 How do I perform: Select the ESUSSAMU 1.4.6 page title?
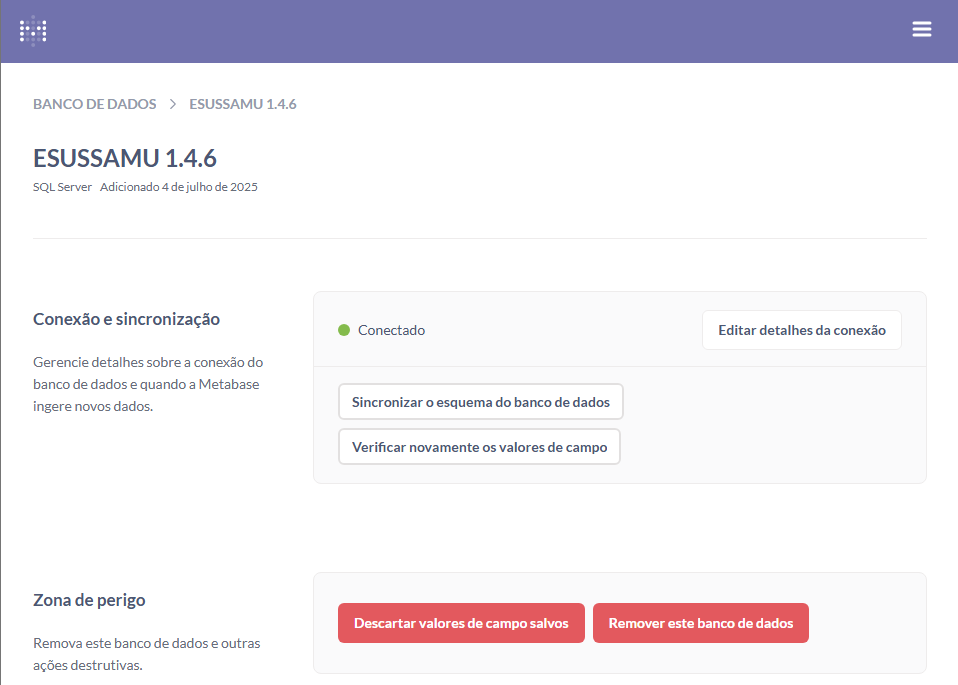click(x=125, y=159)
